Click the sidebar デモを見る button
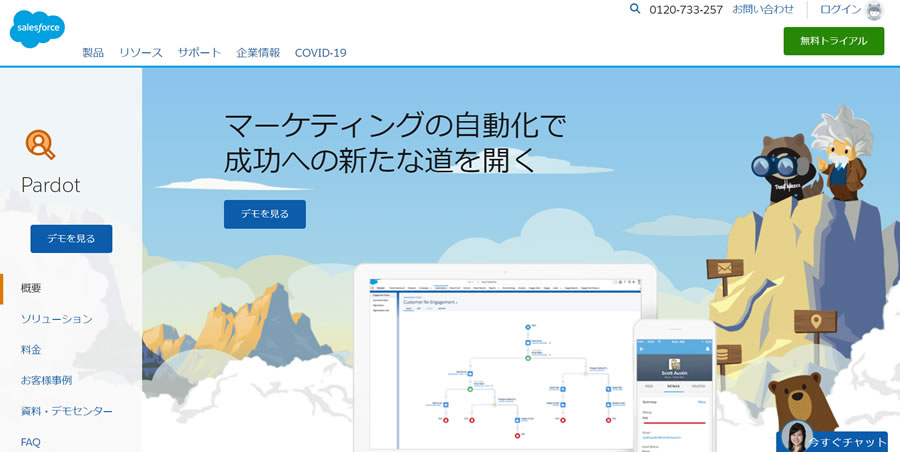Screen dimensions: 900x452 click(71, 239)
